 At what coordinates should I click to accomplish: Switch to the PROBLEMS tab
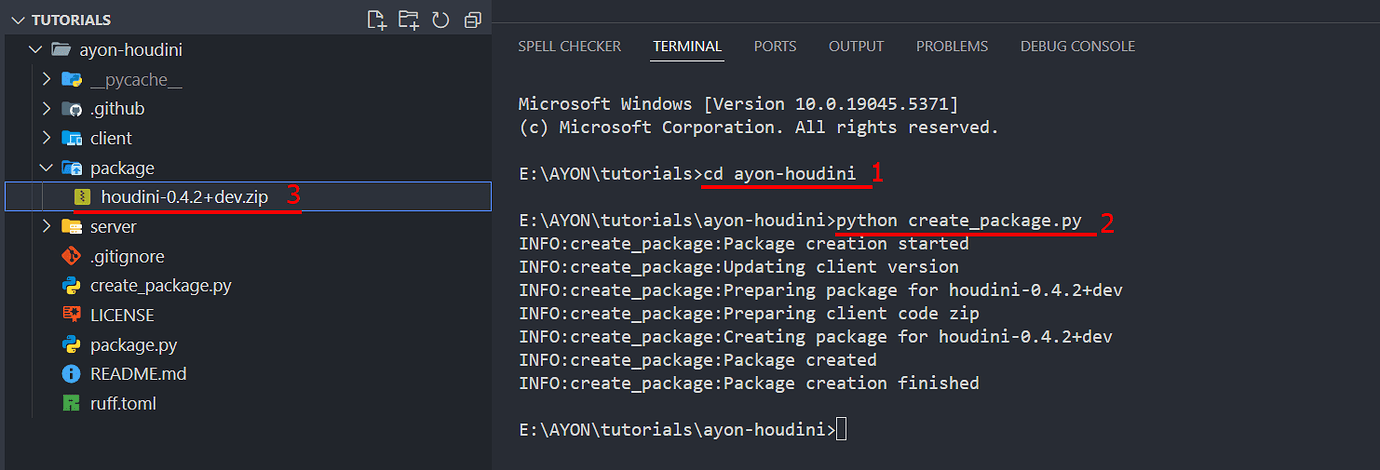click(951, 46)
